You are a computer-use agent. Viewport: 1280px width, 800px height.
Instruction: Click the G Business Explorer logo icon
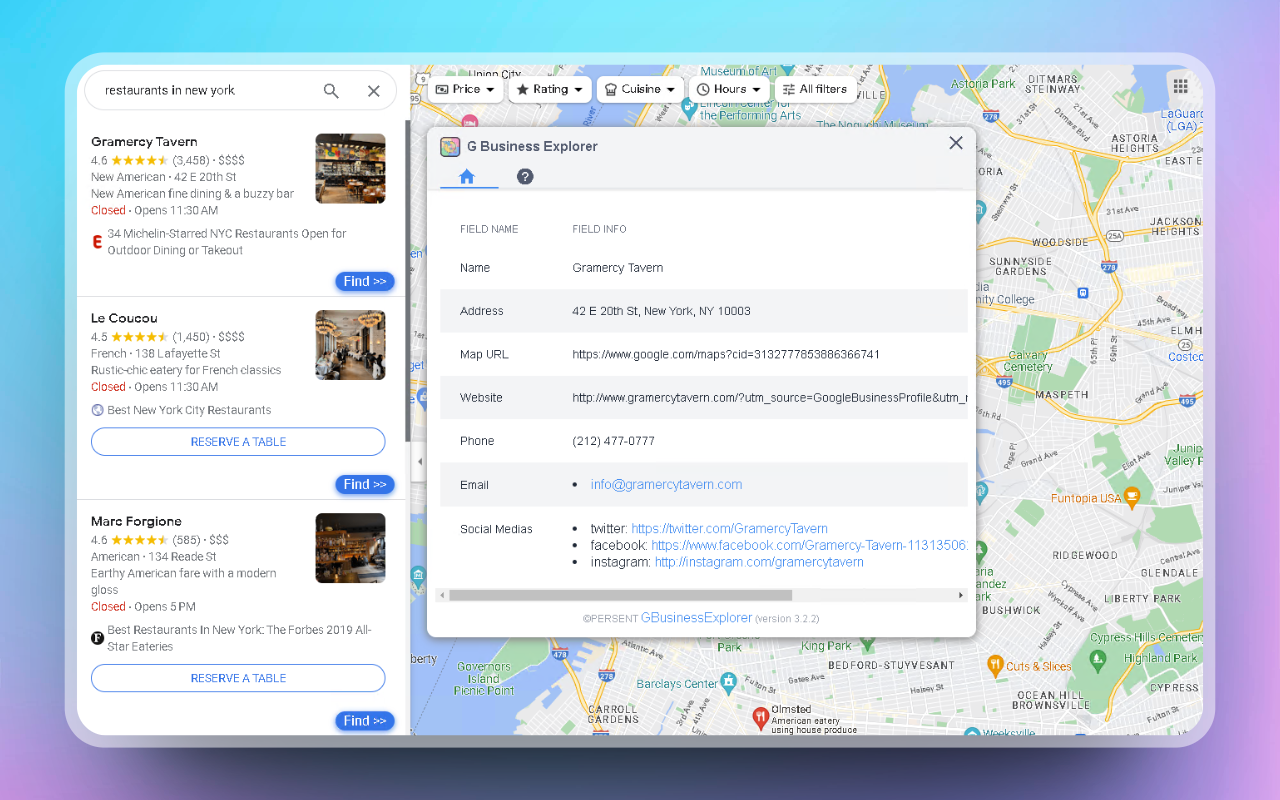pyautogui.click(x=450, y=146)
